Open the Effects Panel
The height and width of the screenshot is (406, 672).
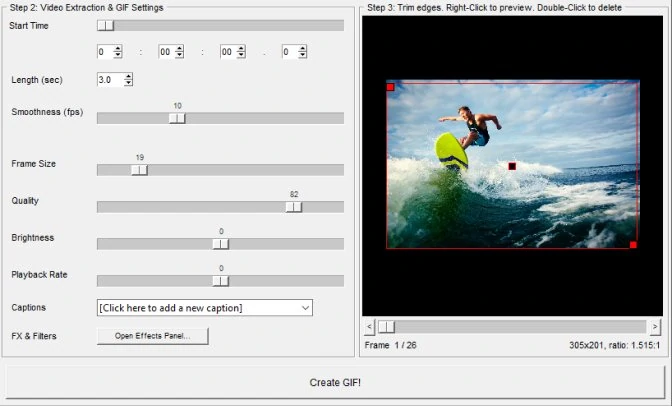point(153,336)
